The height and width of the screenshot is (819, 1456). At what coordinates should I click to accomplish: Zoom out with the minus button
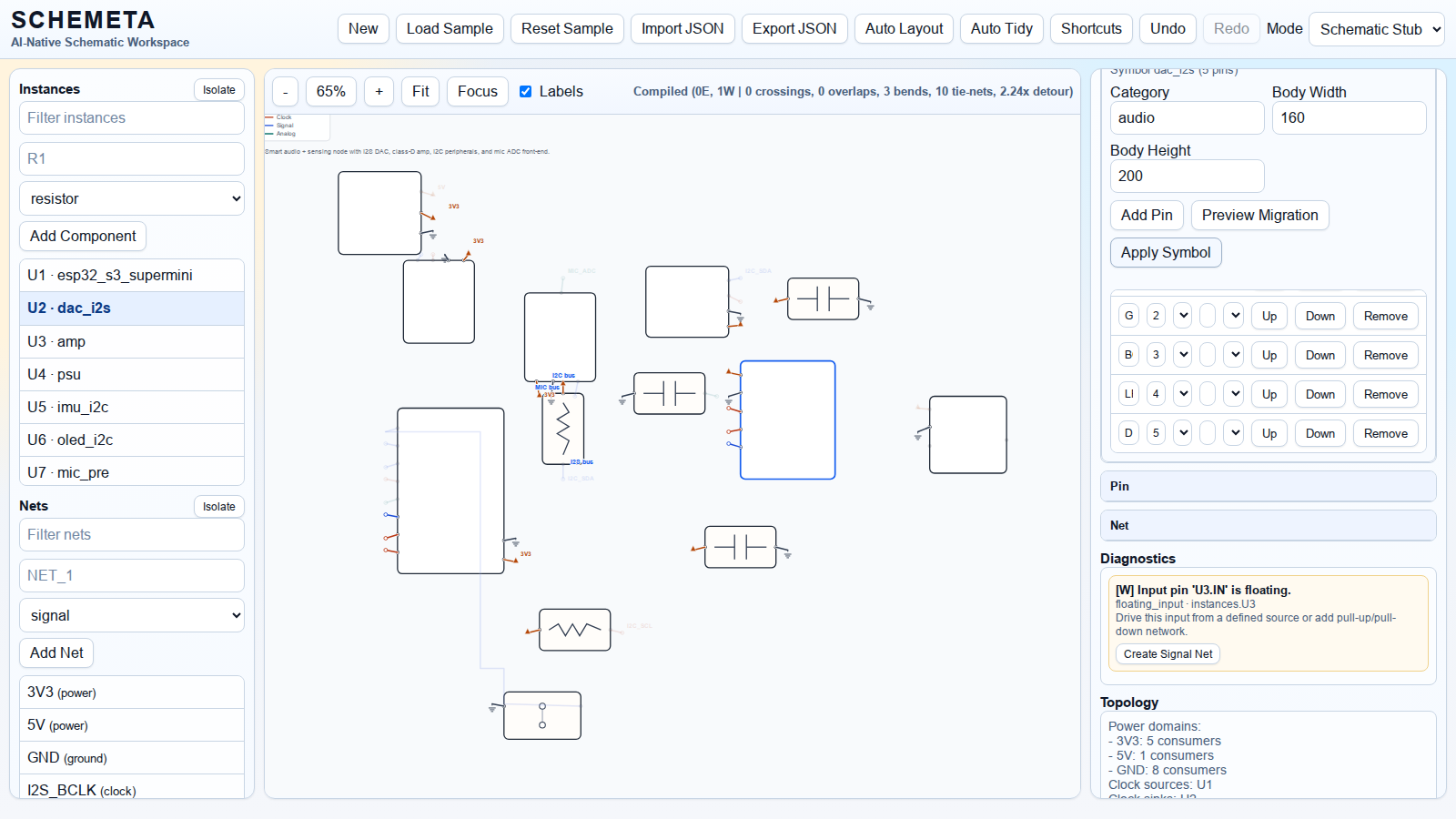pyautogui.click(x=285, y=91)
